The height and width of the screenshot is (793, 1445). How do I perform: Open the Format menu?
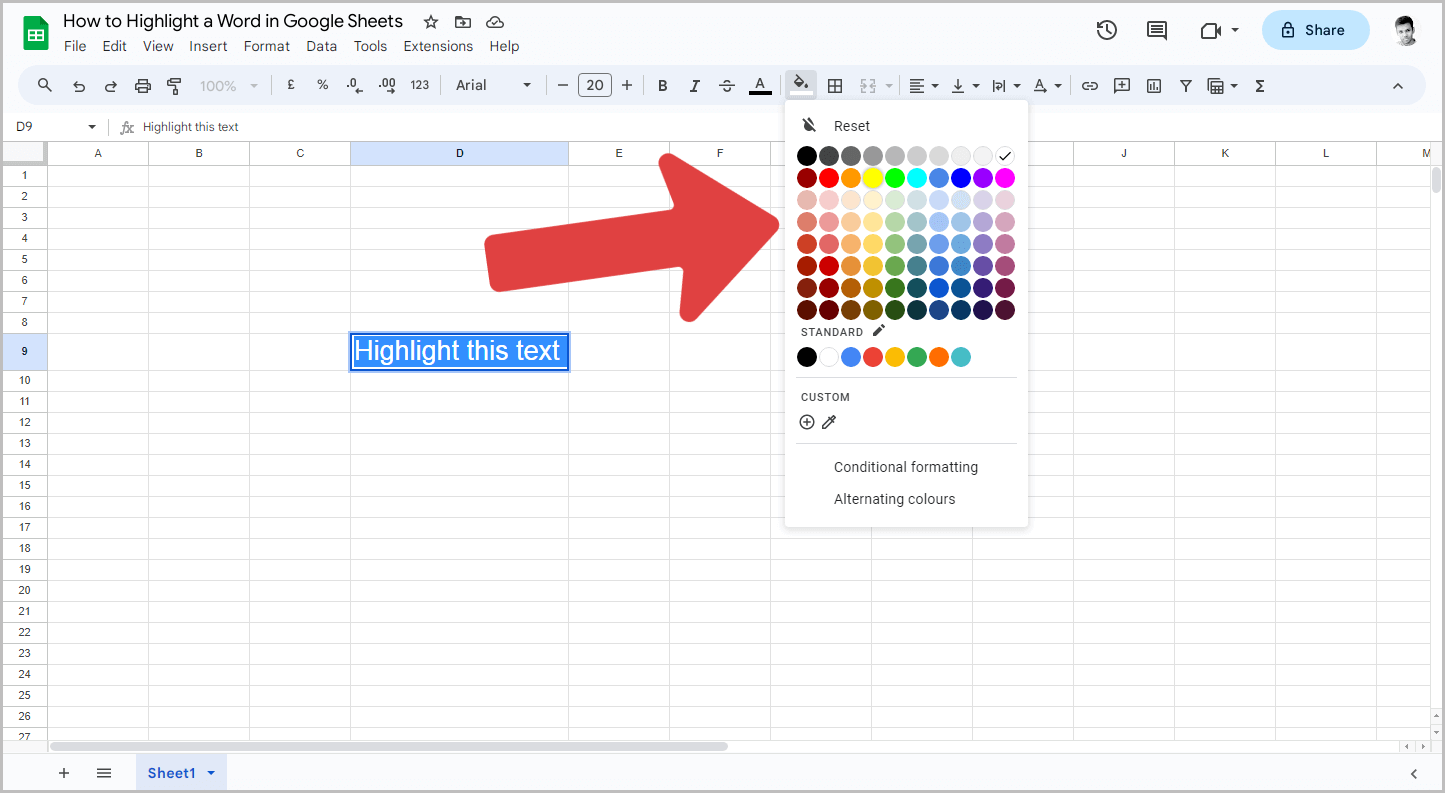pos(267,46)
